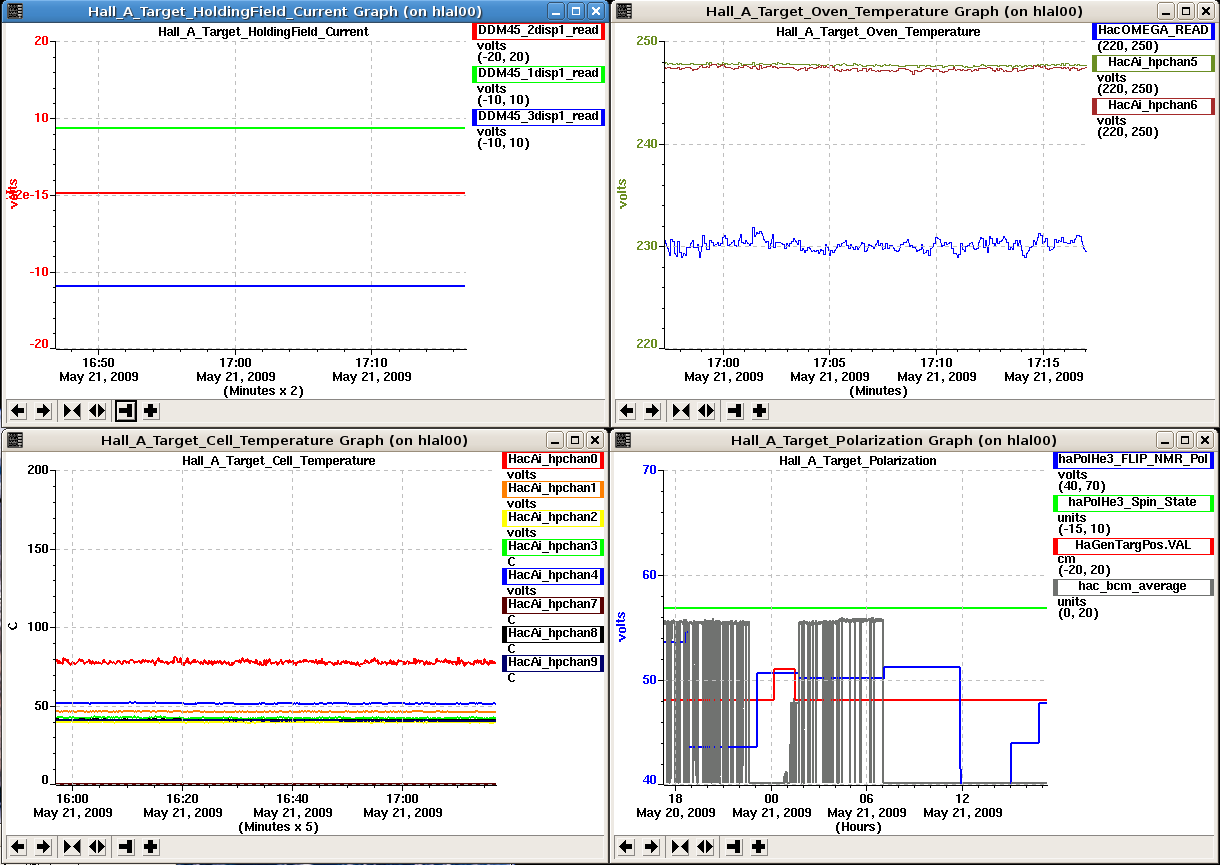Pan right in the Oven_Temperature graph window
1220x865 pixels.
pyautogui.click(x=653, y=410)
